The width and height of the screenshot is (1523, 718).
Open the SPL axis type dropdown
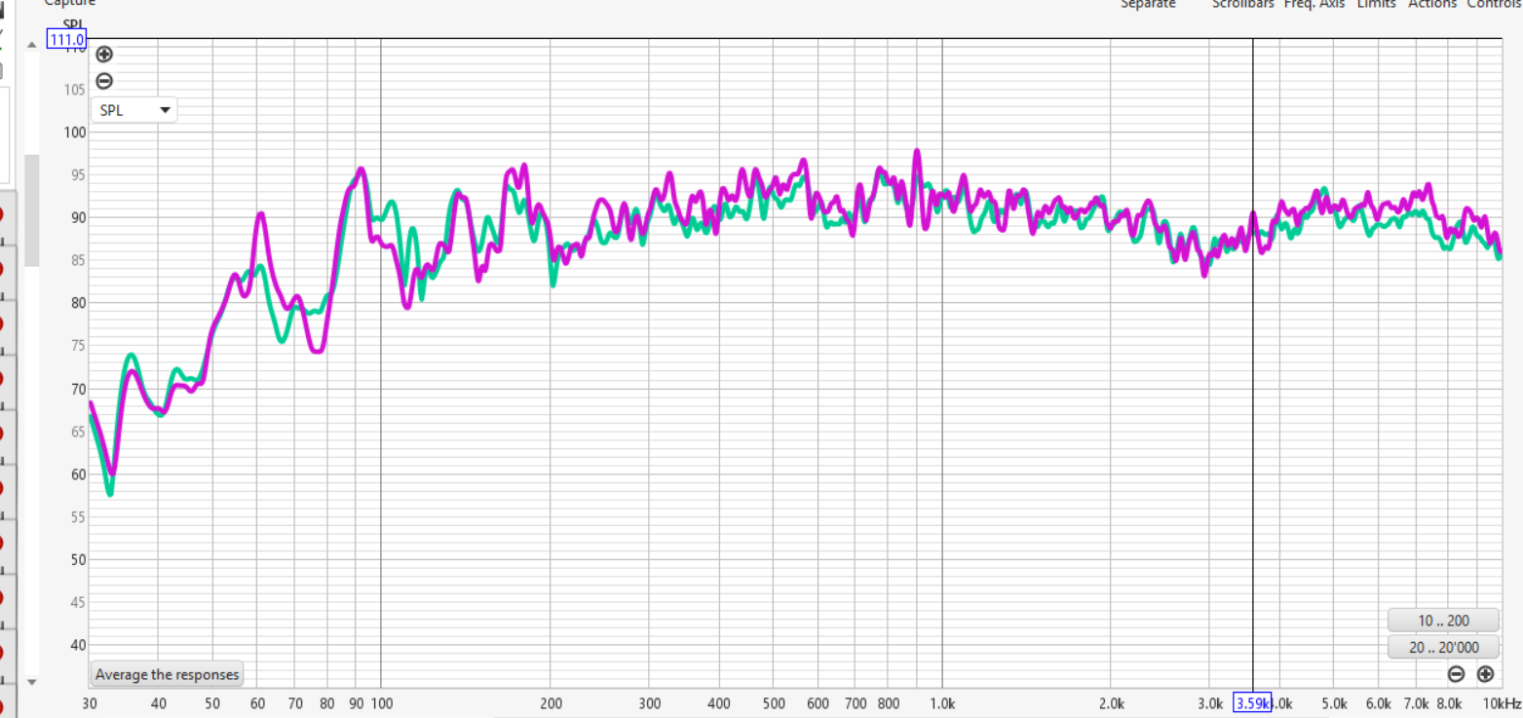pyautogui.click(x=134, y=110)
